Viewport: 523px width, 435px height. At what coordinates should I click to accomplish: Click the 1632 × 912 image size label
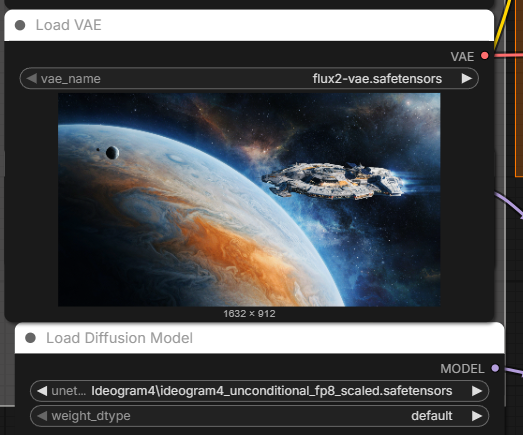coord(249,314)
